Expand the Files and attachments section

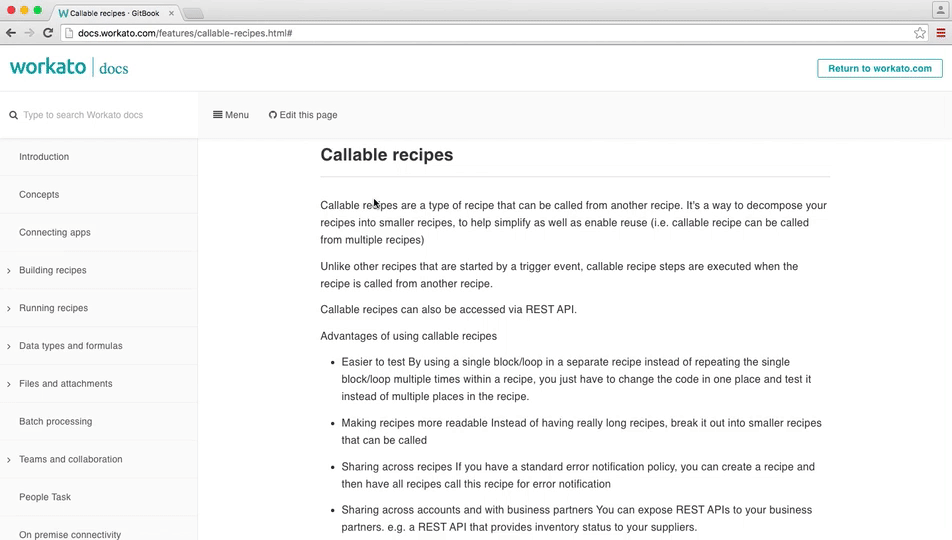(x=9, y=384)
